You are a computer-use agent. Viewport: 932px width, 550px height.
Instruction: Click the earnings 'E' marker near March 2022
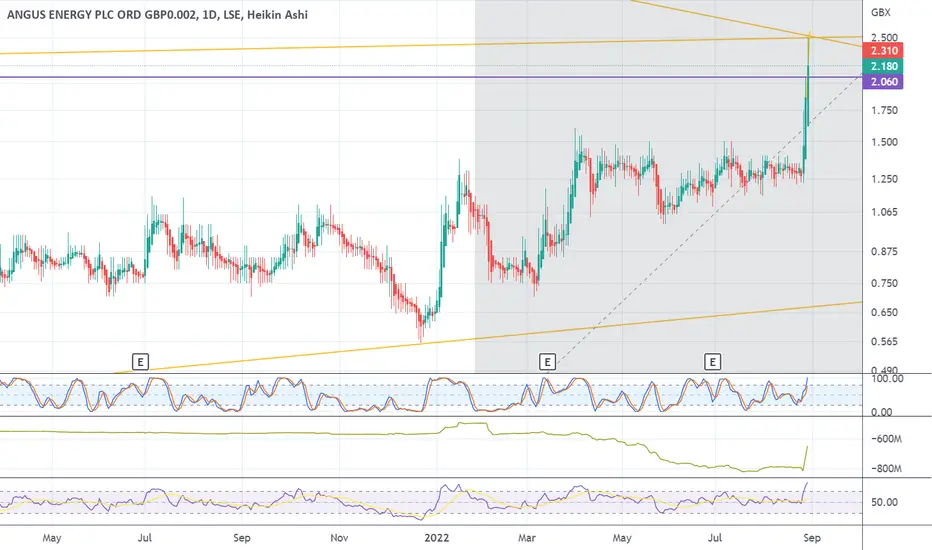pos(547,362)
